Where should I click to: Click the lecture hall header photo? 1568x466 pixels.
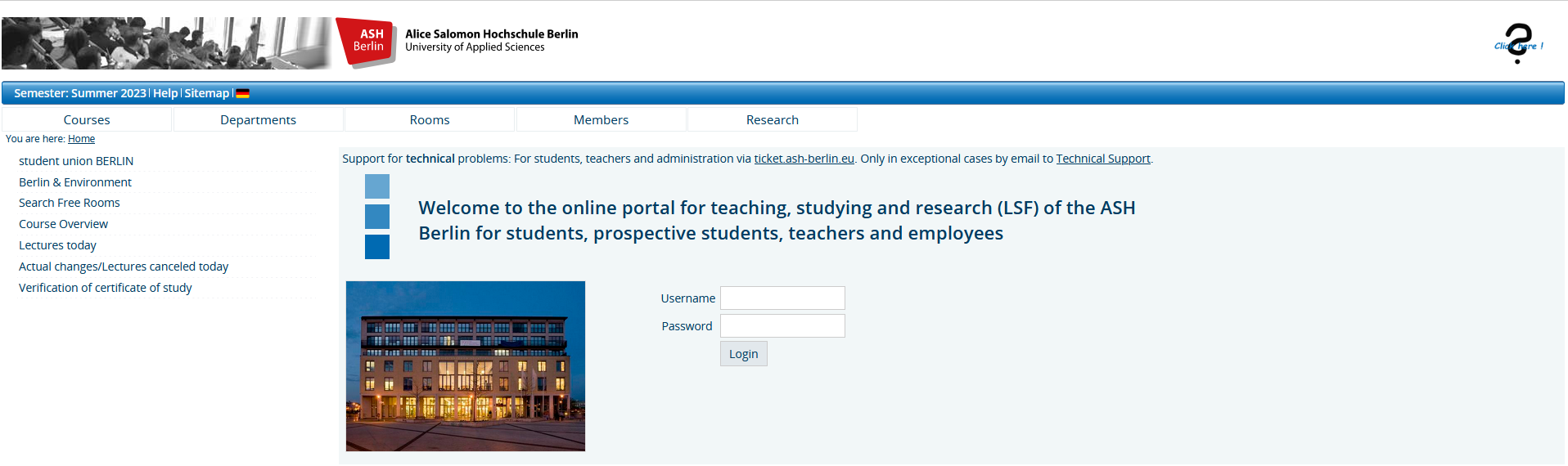pos(166,43)
